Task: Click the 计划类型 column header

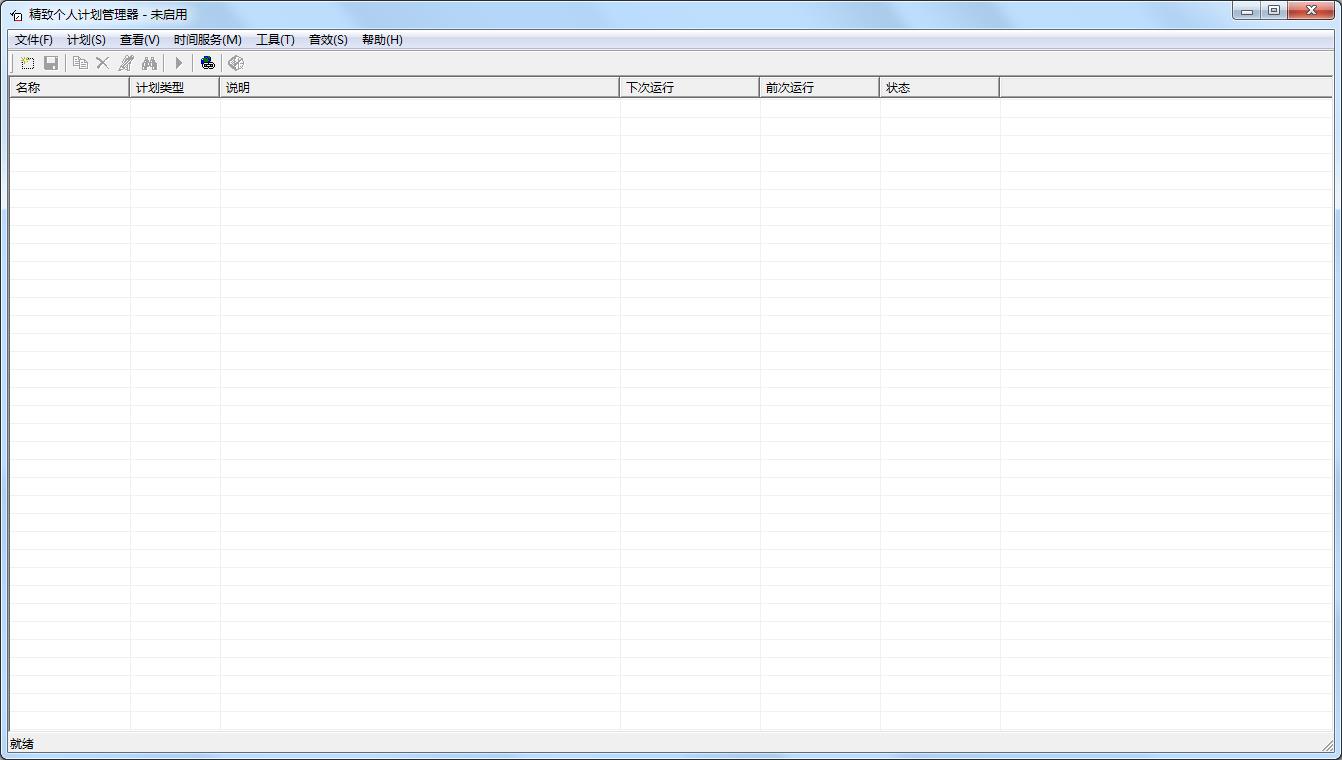Action: (x=175, y=87)
